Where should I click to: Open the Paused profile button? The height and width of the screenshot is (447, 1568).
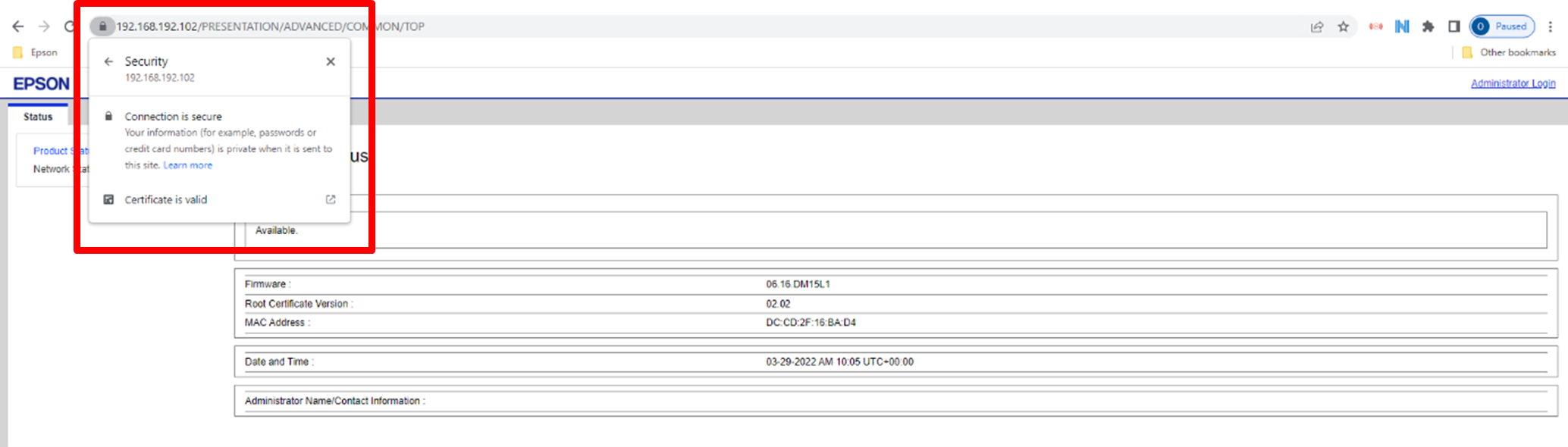coord(1502,27)
